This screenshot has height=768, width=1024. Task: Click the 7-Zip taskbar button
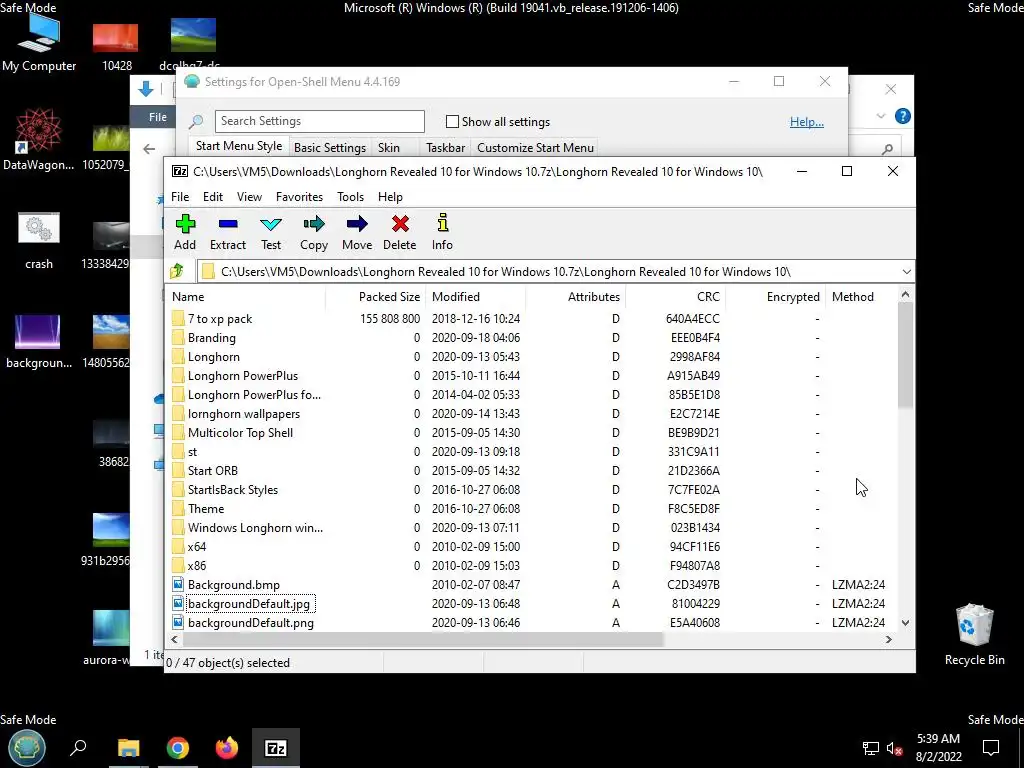tap(276, 748)
